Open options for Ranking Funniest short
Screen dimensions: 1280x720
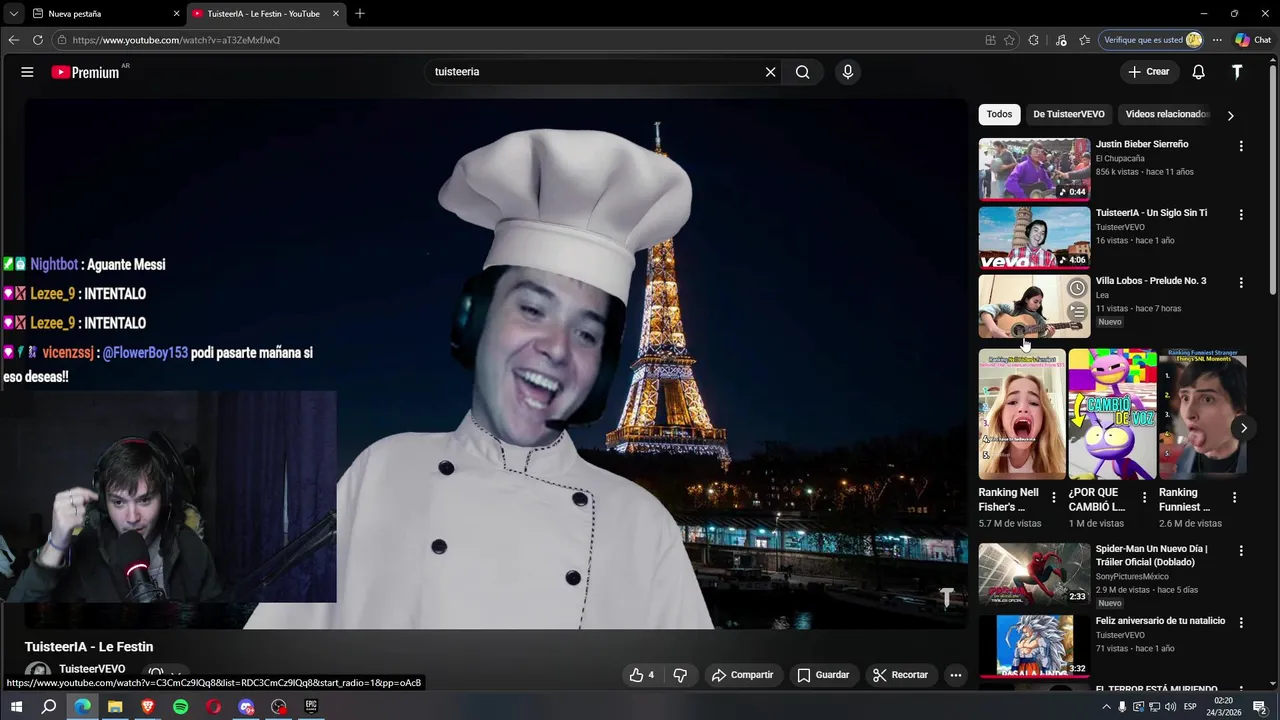coord(1234,497)
